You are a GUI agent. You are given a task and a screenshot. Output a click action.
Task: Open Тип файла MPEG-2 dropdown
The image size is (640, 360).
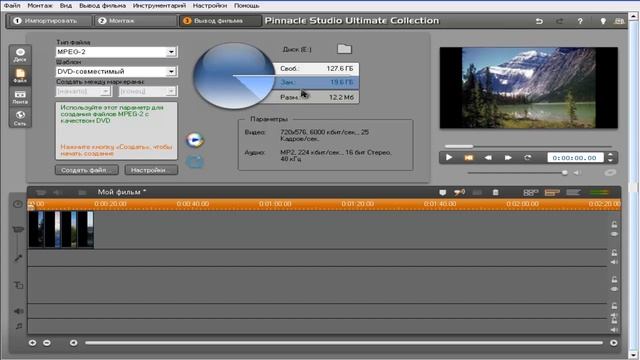tap(171, 52)
